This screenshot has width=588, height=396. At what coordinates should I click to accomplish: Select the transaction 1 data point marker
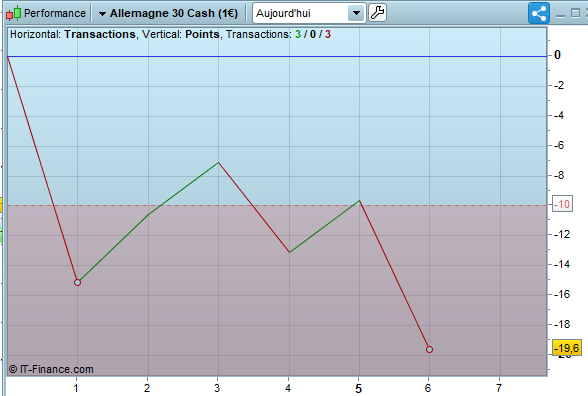[x=77, y=282]
